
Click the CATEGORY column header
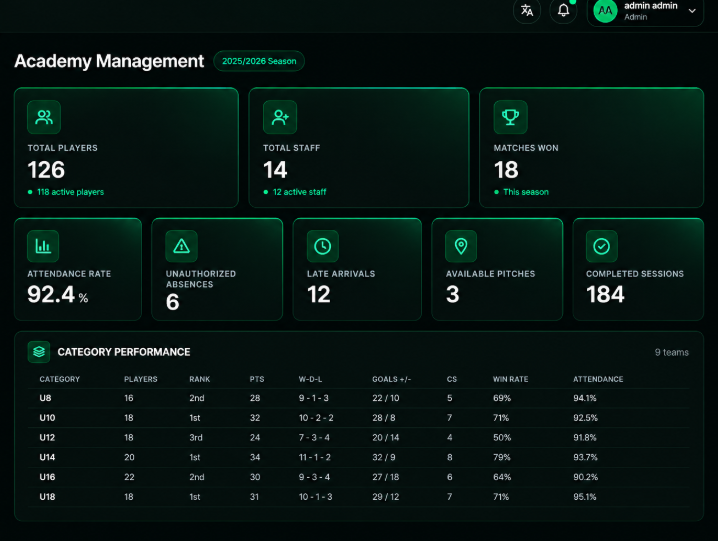pos(60,379)
